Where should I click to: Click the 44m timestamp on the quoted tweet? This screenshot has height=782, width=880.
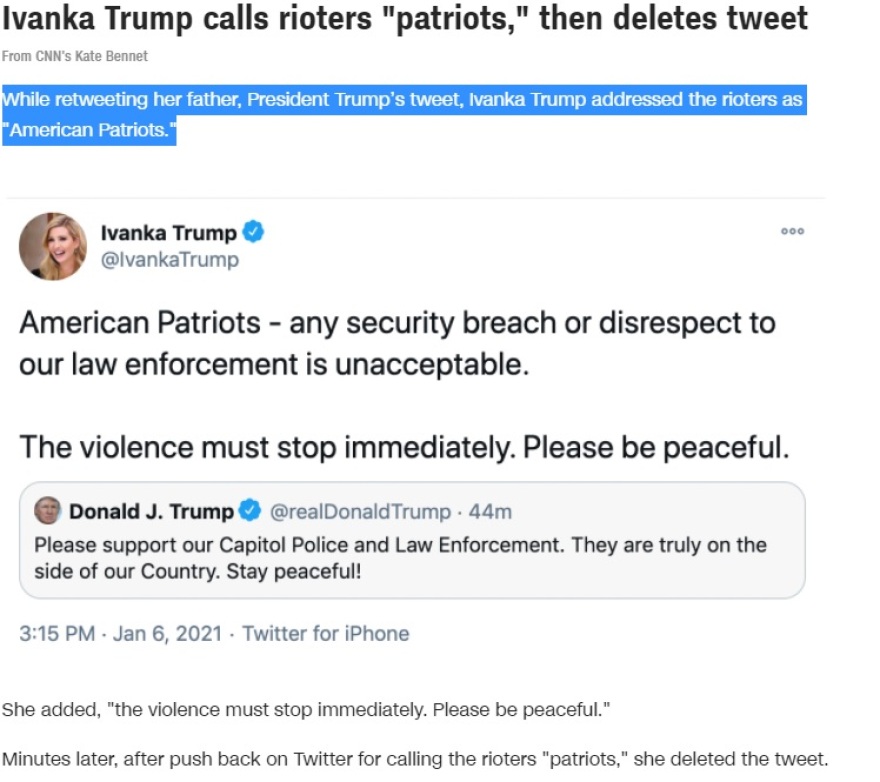(490, 512)
